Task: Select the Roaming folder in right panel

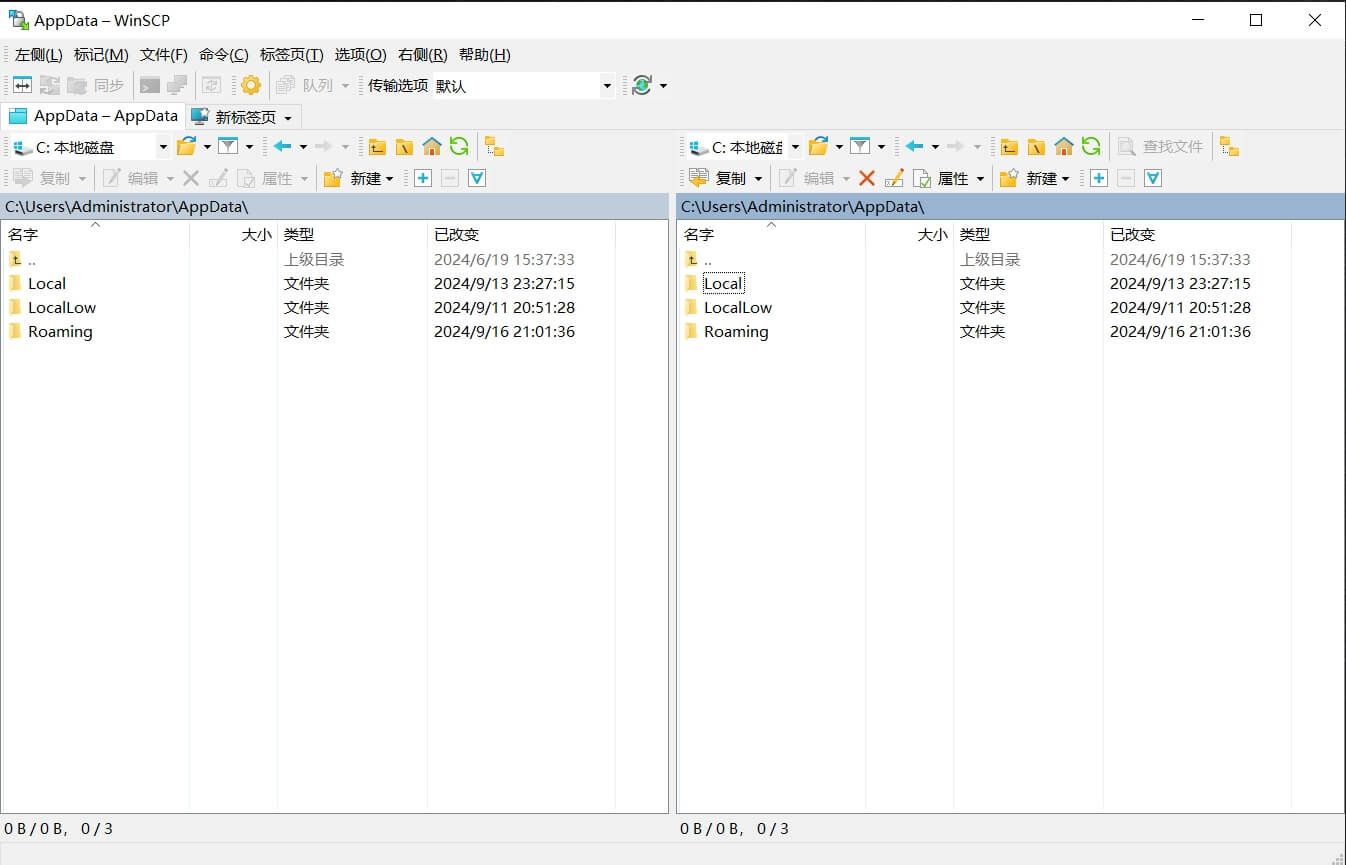Action: tap(736, 331)
